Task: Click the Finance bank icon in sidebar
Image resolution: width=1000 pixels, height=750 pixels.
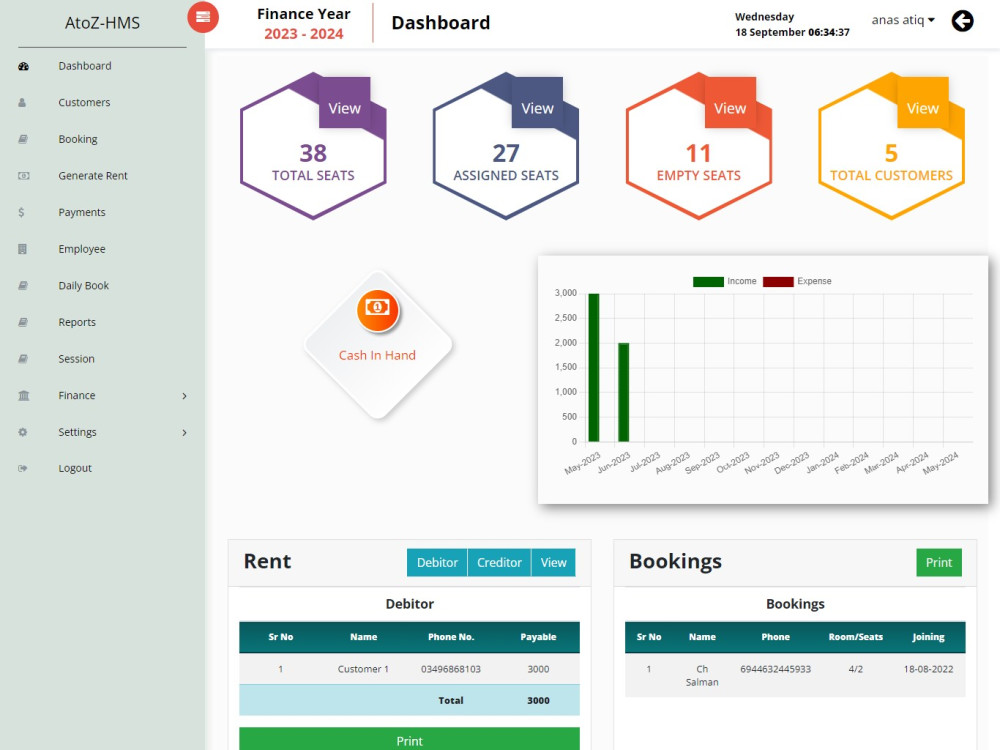Action: pyautogui.click(x=24, y=395)
